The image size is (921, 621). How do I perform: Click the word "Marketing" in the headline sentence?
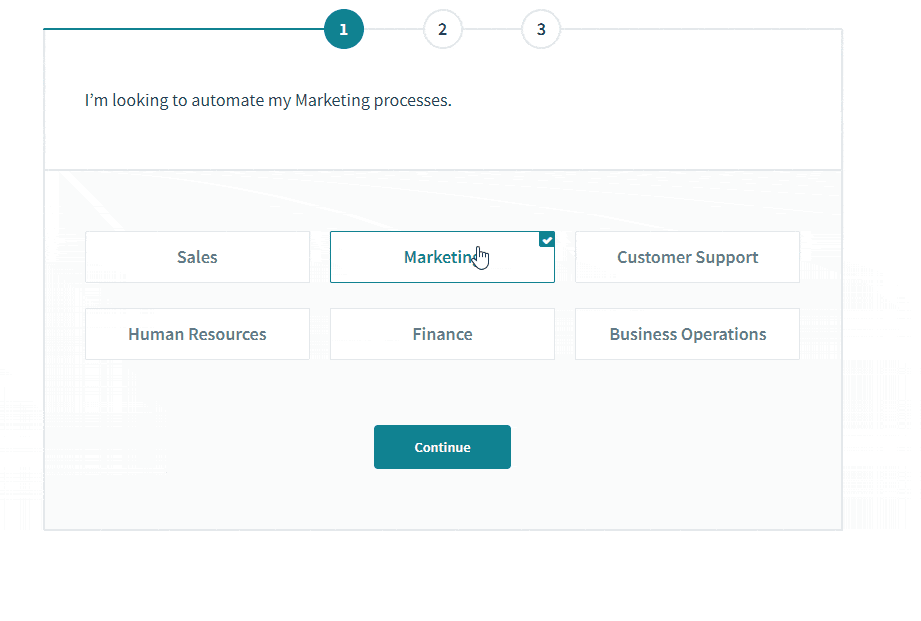coord(332,101)
